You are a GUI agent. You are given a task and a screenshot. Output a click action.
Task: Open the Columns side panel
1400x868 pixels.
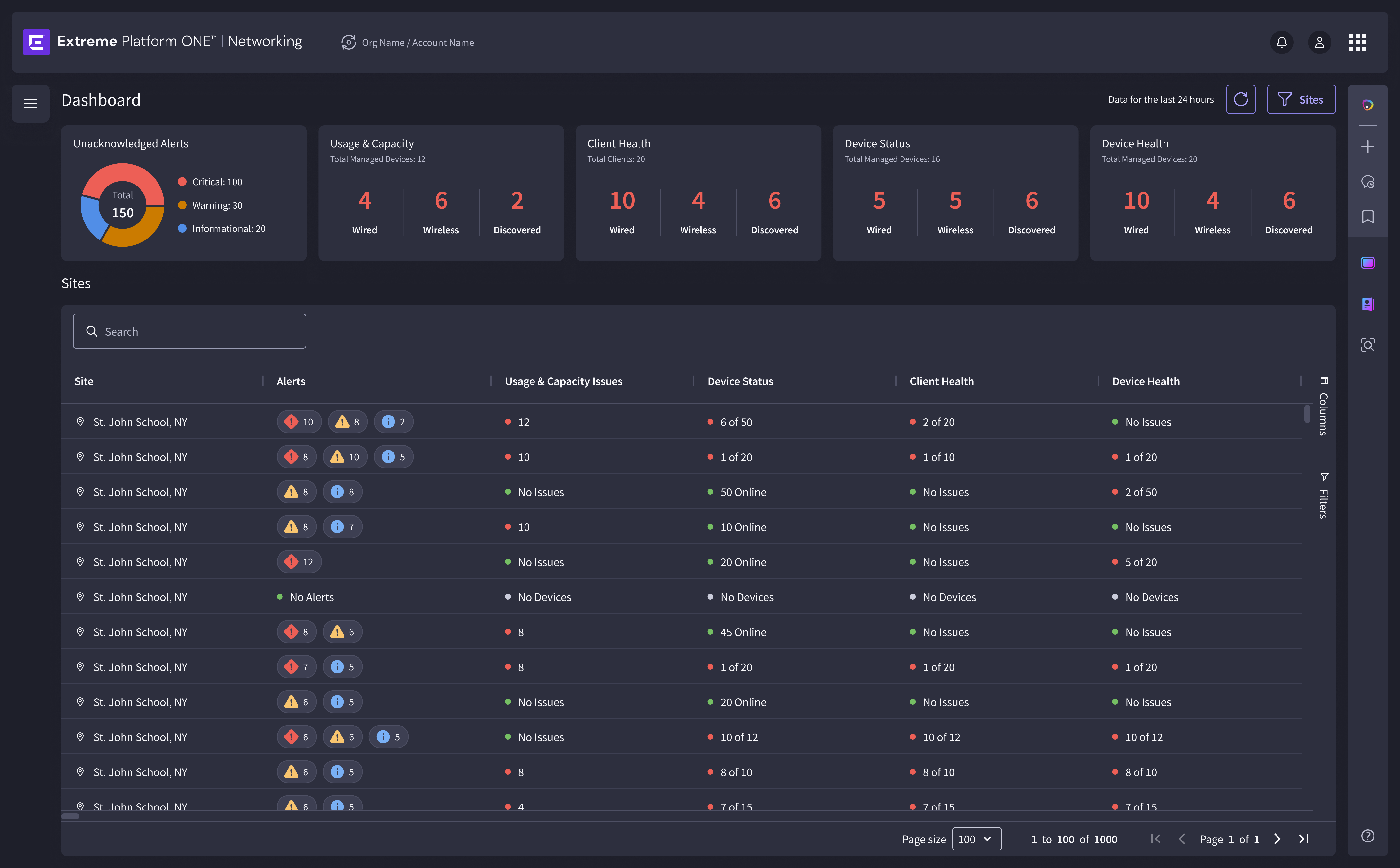pos(1323,407)
